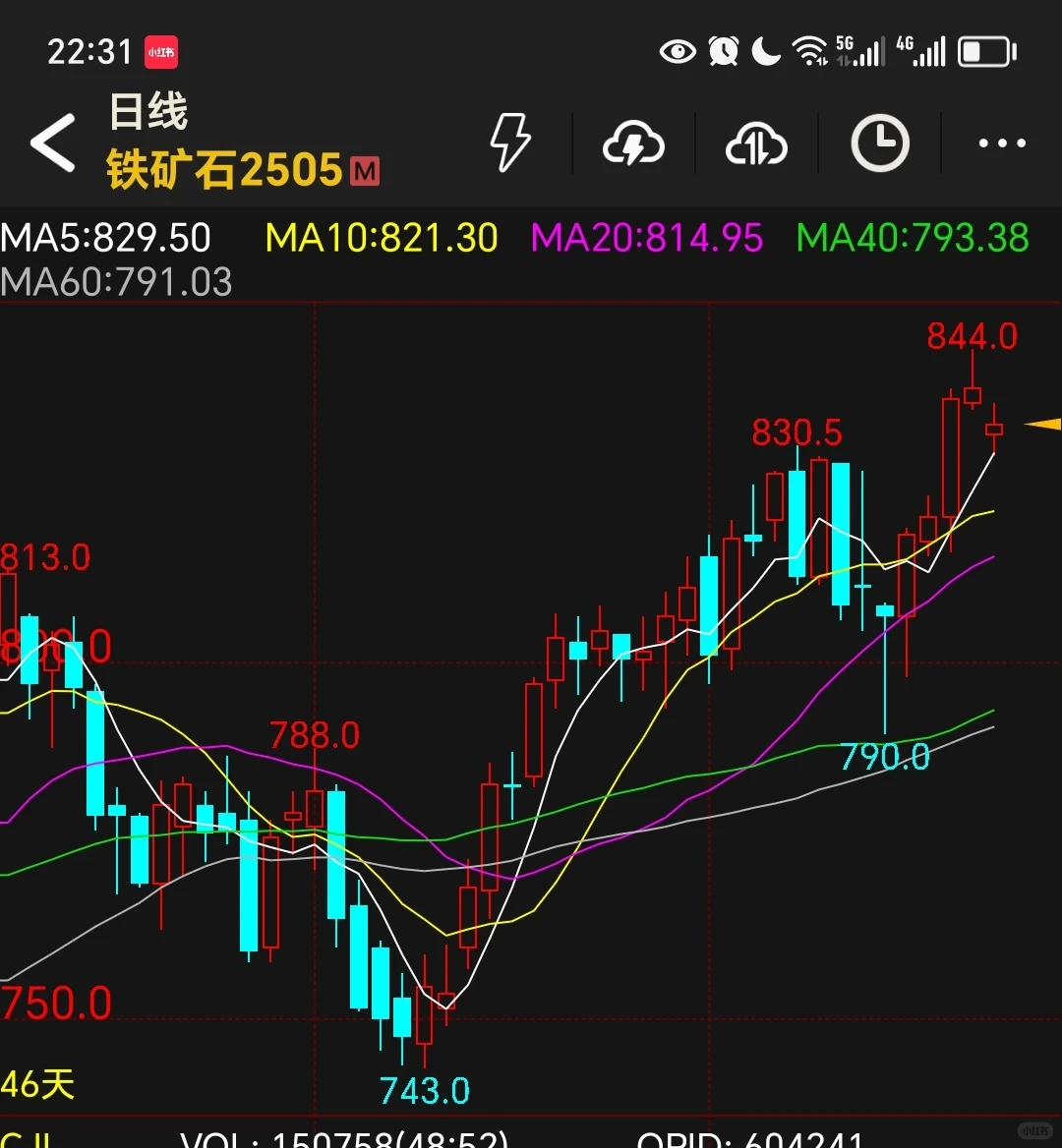Tap the MA10:821.30 indicator label
This screenshot has height=1148, width=1062.
click(x=382, y=238)
